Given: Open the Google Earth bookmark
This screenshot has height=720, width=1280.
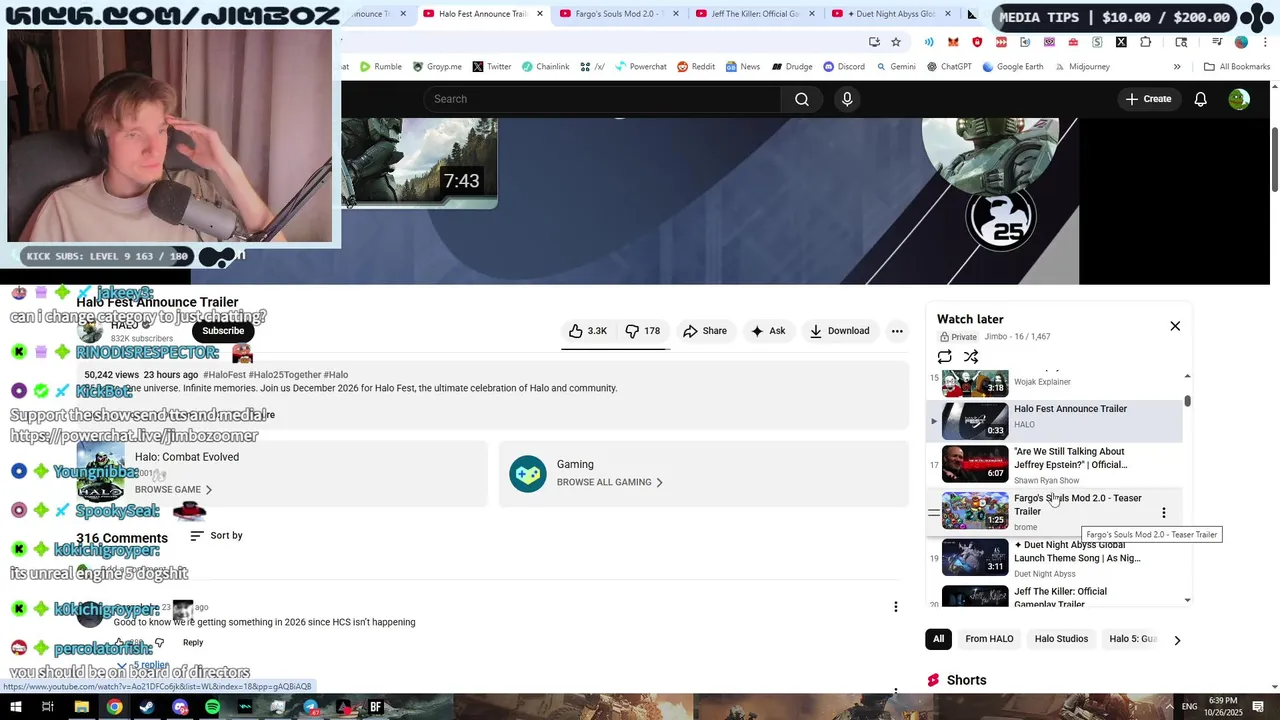Looking at the screenshot, I should click(x=1012, y=67).
